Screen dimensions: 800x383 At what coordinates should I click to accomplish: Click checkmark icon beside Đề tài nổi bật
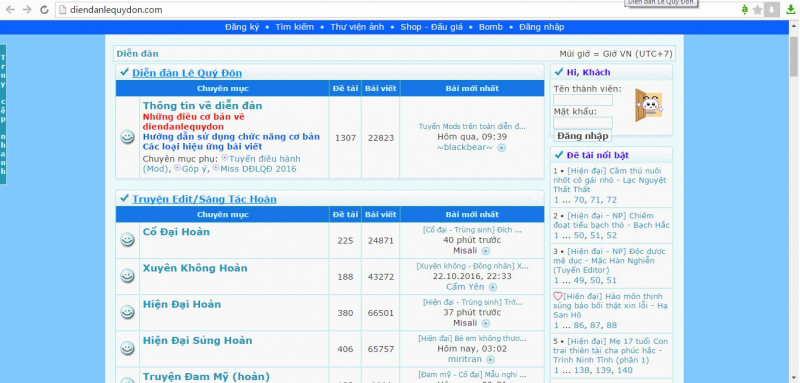(559, 155)
